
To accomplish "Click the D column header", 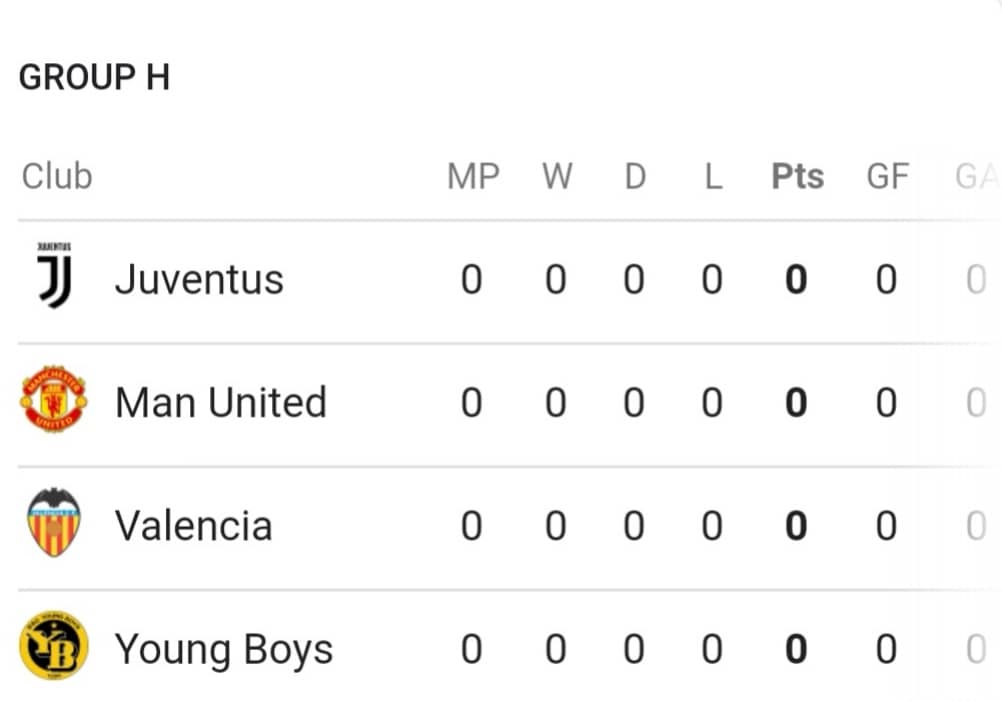I will [x=635, y=176].
